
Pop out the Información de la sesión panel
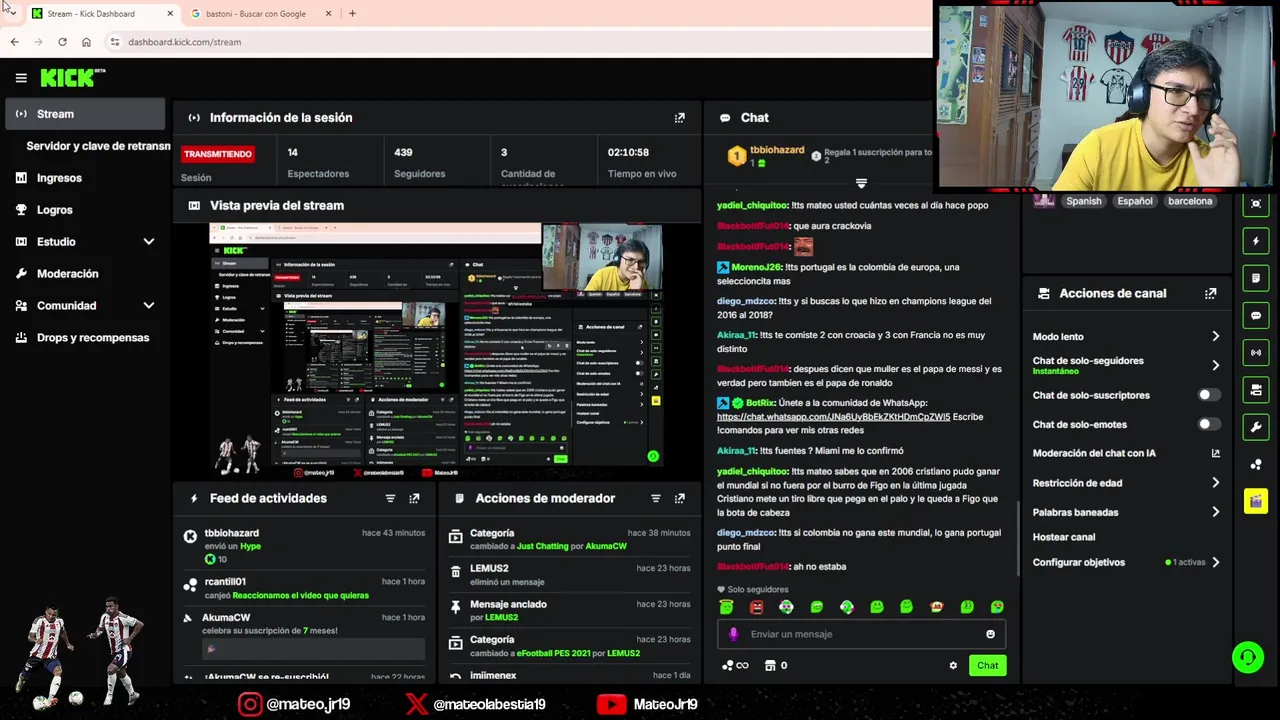click(x=680, y=118)
